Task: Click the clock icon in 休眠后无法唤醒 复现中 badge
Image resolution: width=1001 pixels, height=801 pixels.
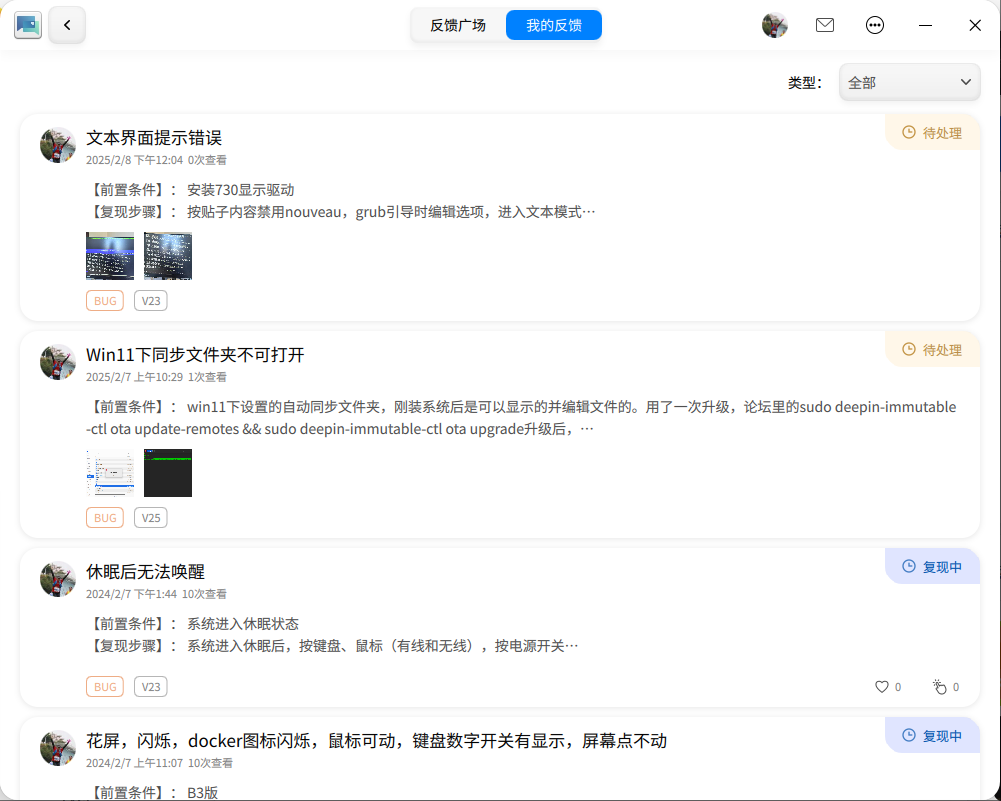Action: tap(908, 566)
